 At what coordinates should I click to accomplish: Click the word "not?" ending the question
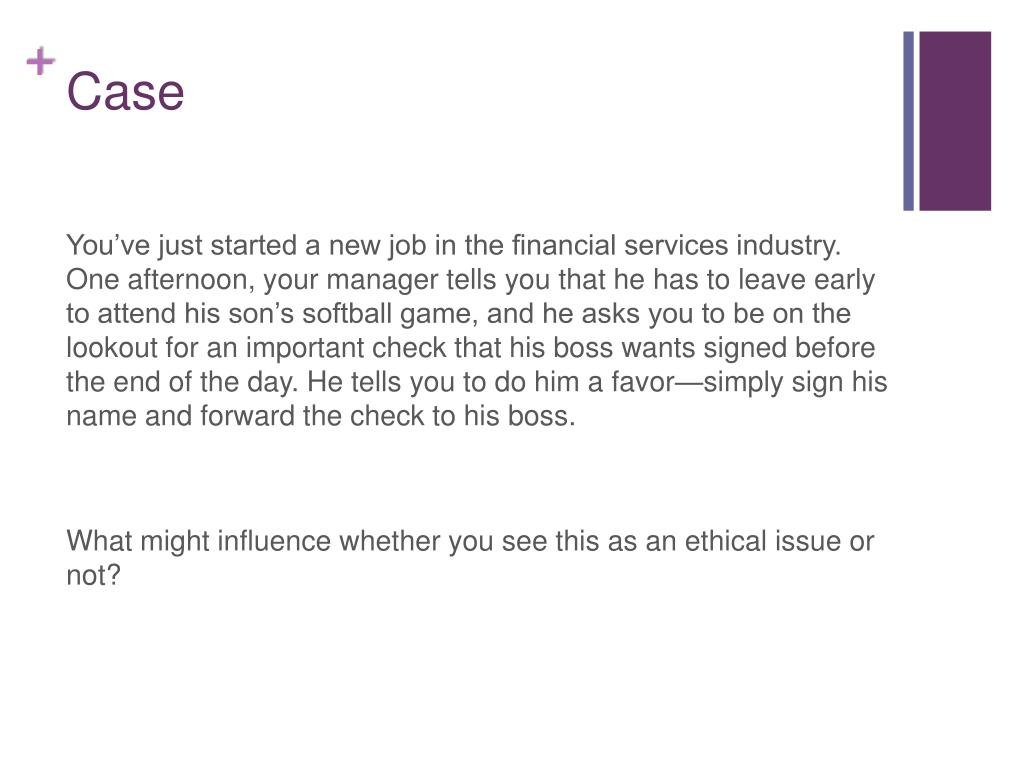click(x=93, y=575)
